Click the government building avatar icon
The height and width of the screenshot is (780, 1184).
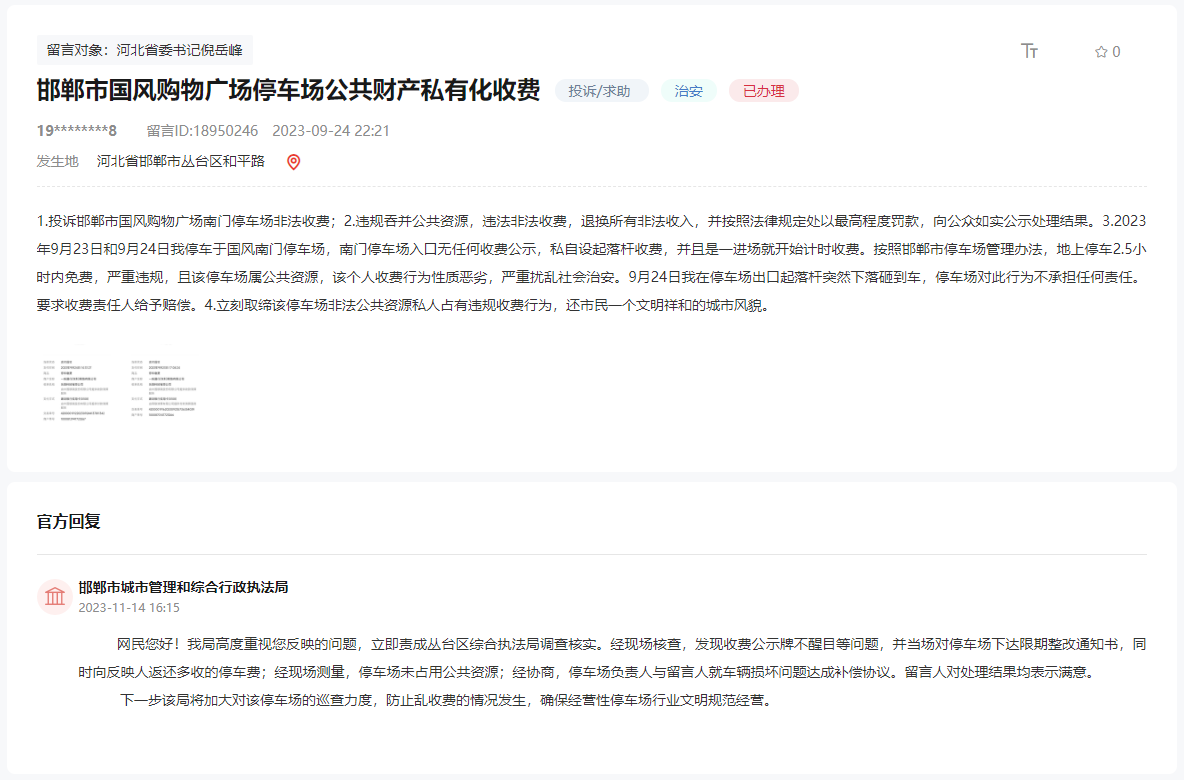pos(54,597)
